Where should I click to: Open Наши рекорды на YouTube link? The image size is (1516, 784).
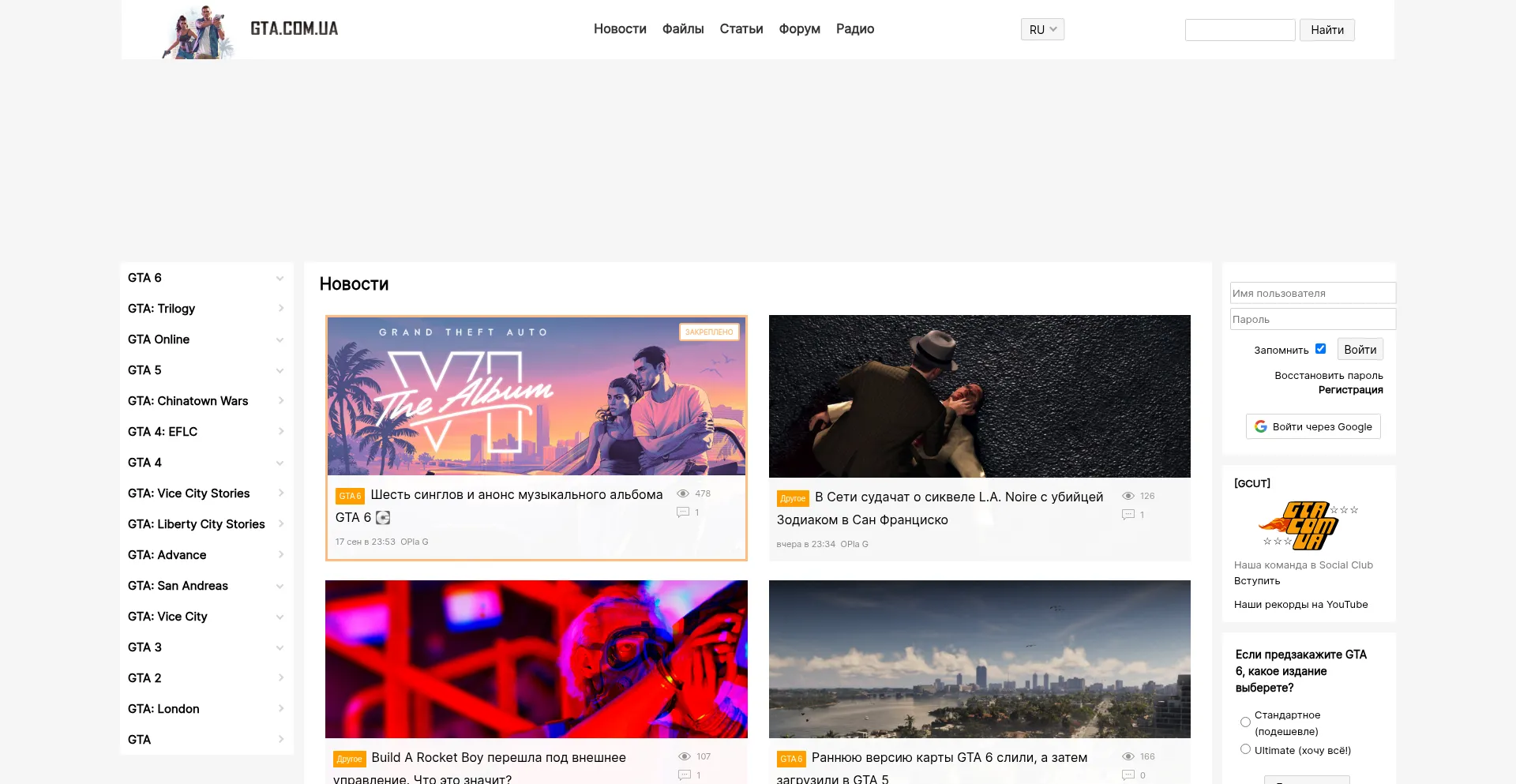[1301, 605]
